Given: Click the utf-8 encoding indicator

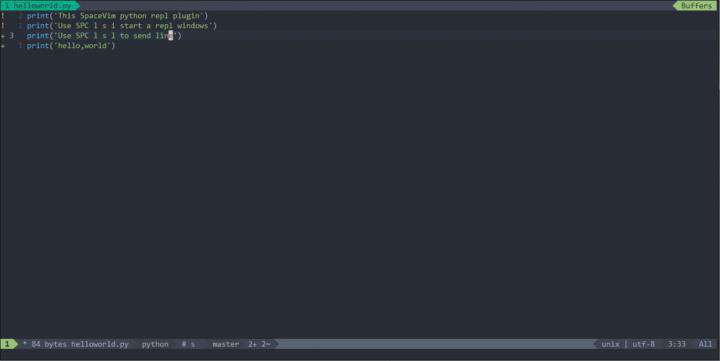Looking at the screenshot, I should pos(643,344).
